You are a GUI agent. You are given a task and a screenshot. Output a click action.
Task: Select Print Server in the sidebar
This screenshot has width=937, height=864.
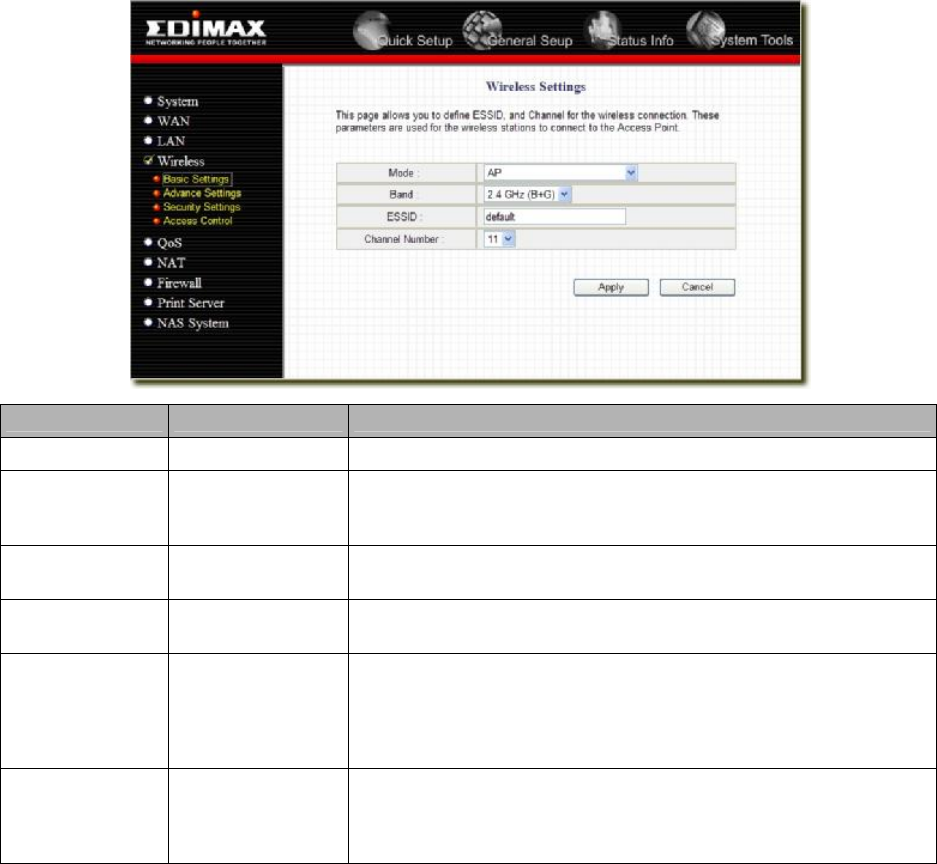(191, 303)
